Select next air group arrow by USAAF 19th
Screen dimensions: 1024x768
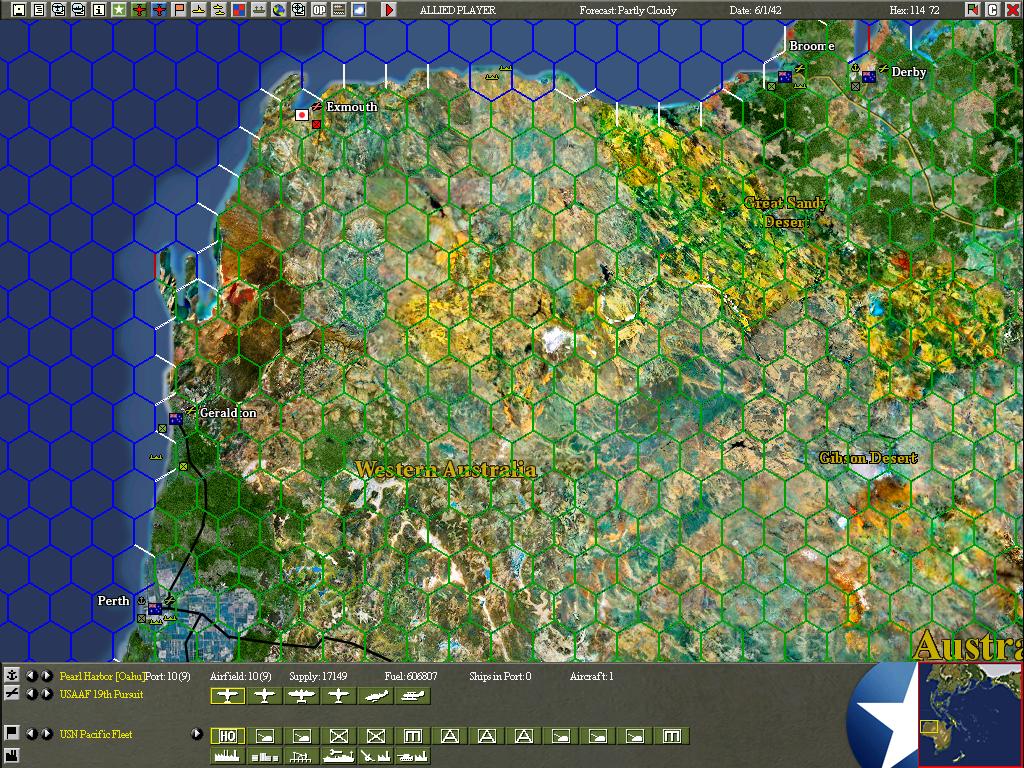click(46, 694)
